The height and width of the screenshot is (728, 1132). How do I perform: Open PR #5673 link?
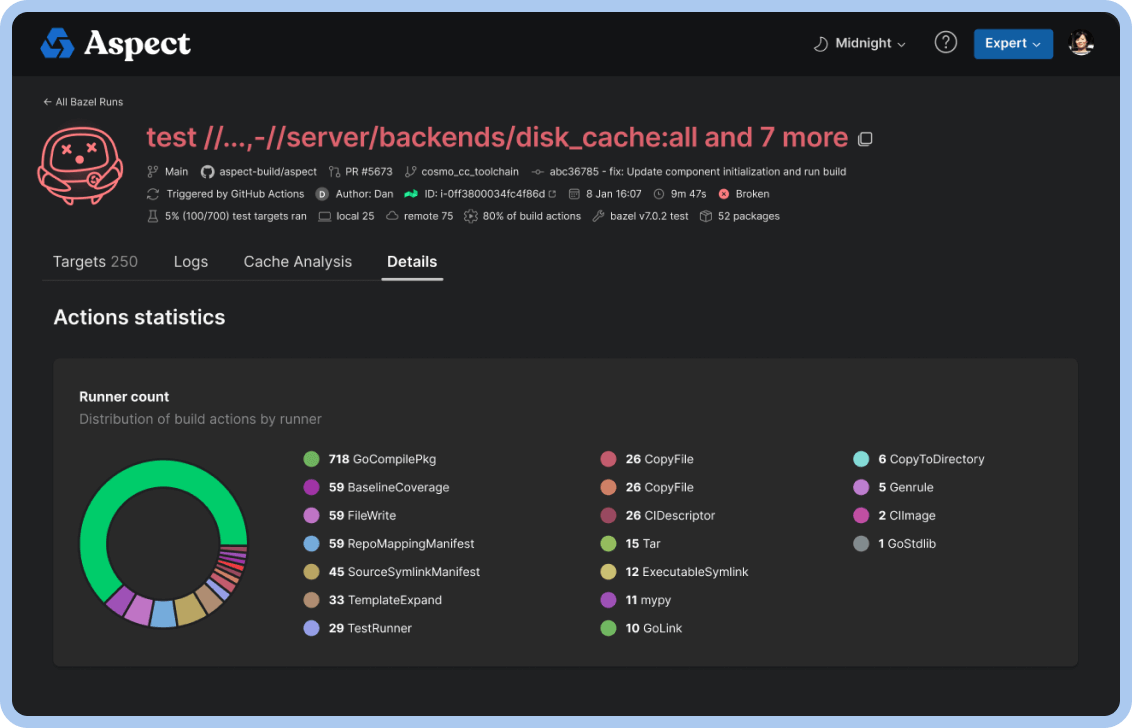(x=369, y=172)
